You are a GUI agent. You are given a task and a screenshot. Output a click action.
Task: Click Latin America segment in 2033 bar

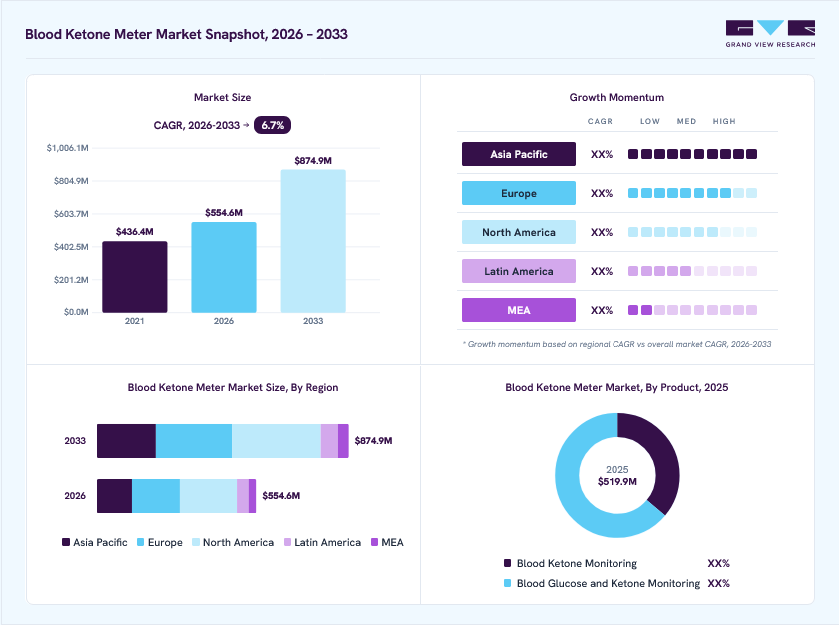(x=329, y=441)
